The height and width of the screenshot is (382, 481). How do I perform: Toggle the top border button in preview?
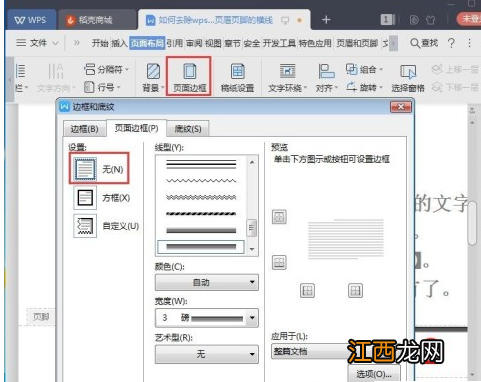(x=279, y=217)
